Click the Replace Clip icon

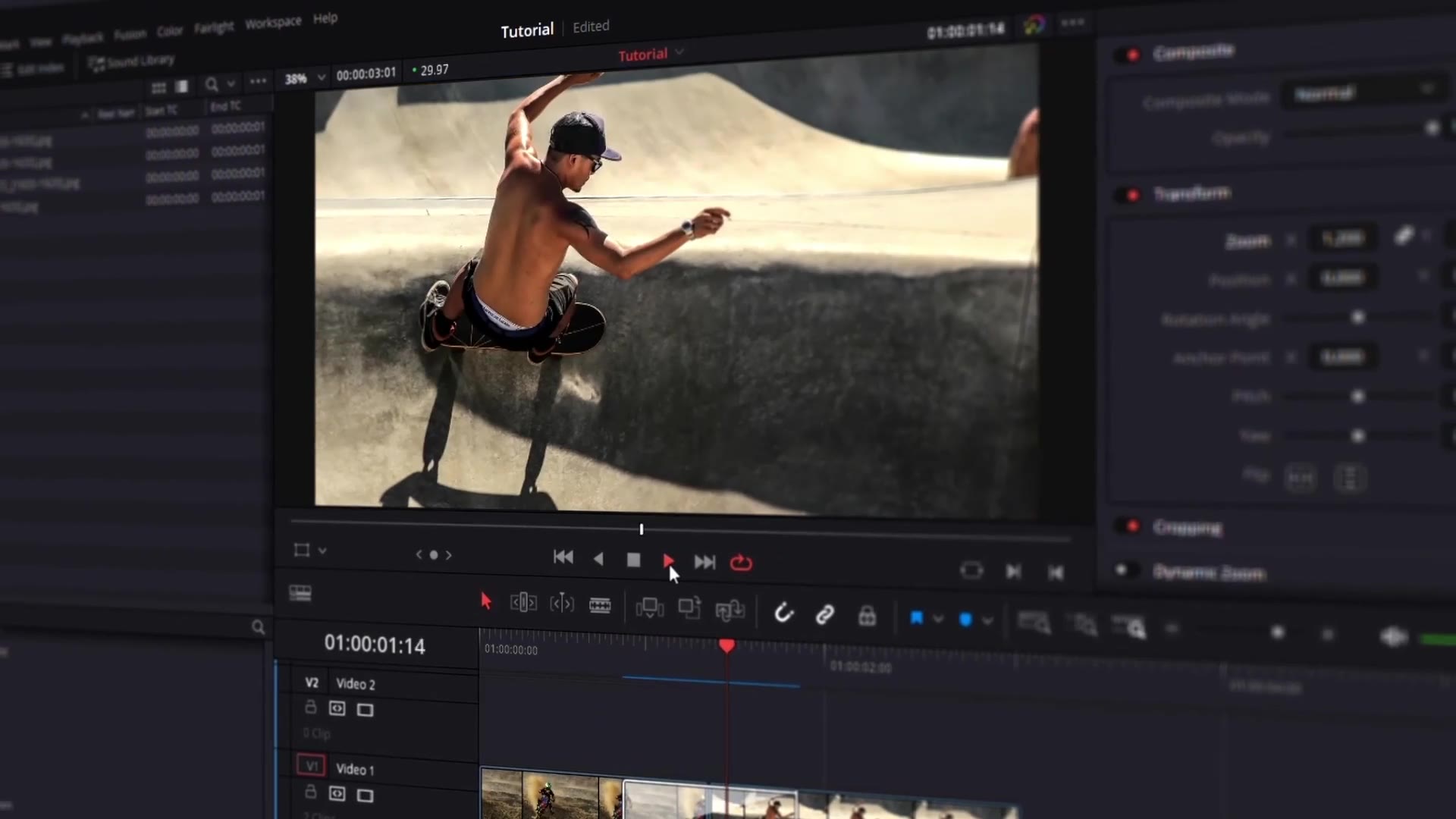tap(730, 610)
